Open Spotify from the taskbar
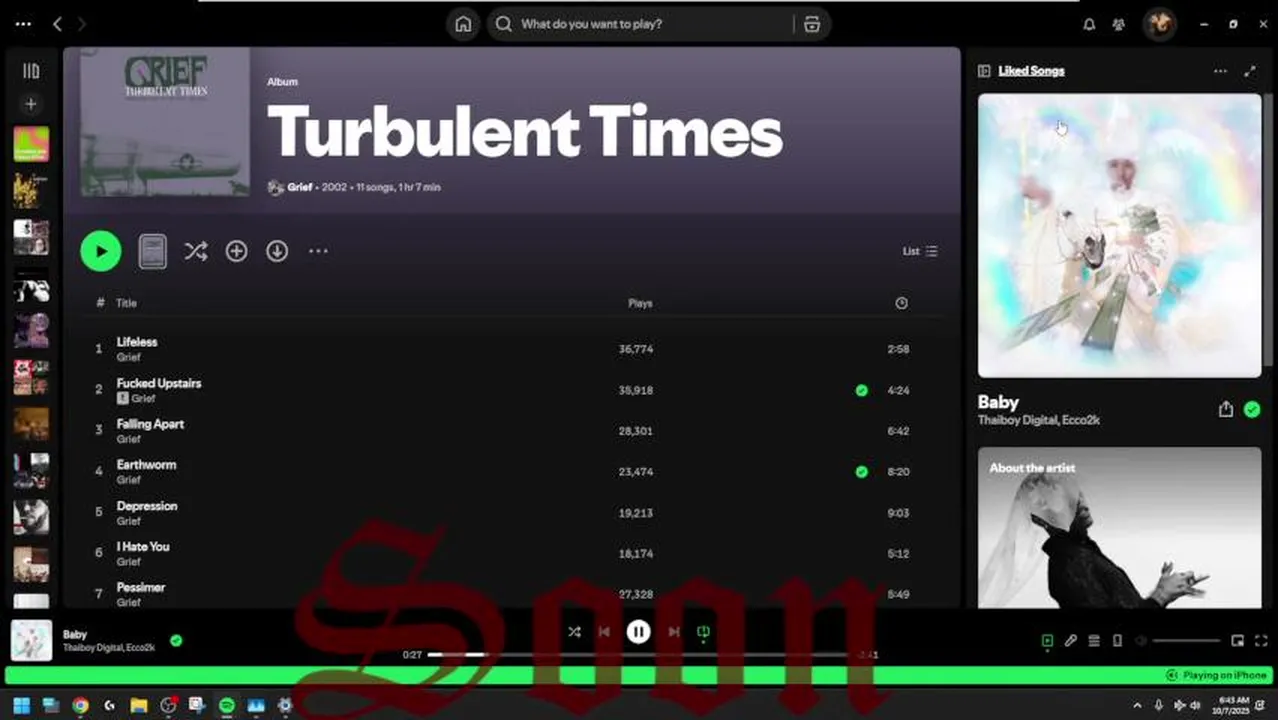The width and height of the screenshot is (1278, 720). point(227,706)
